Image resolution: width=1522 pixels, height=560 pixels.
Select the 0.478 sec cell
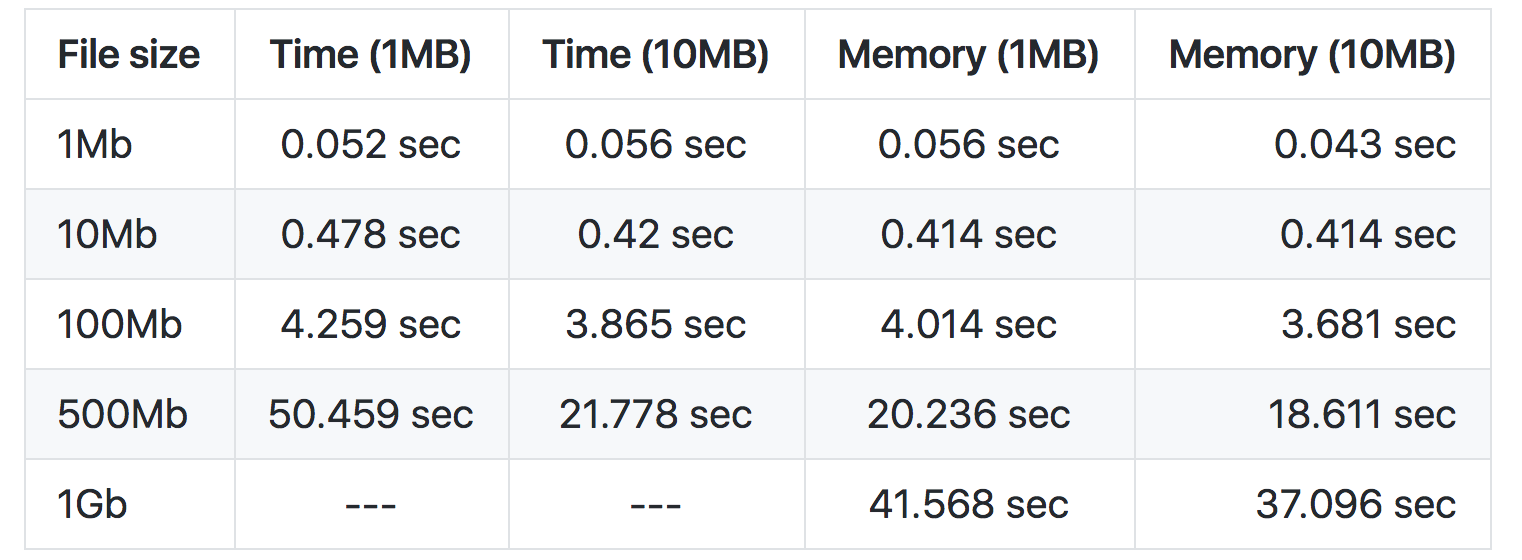pos(371,235)
